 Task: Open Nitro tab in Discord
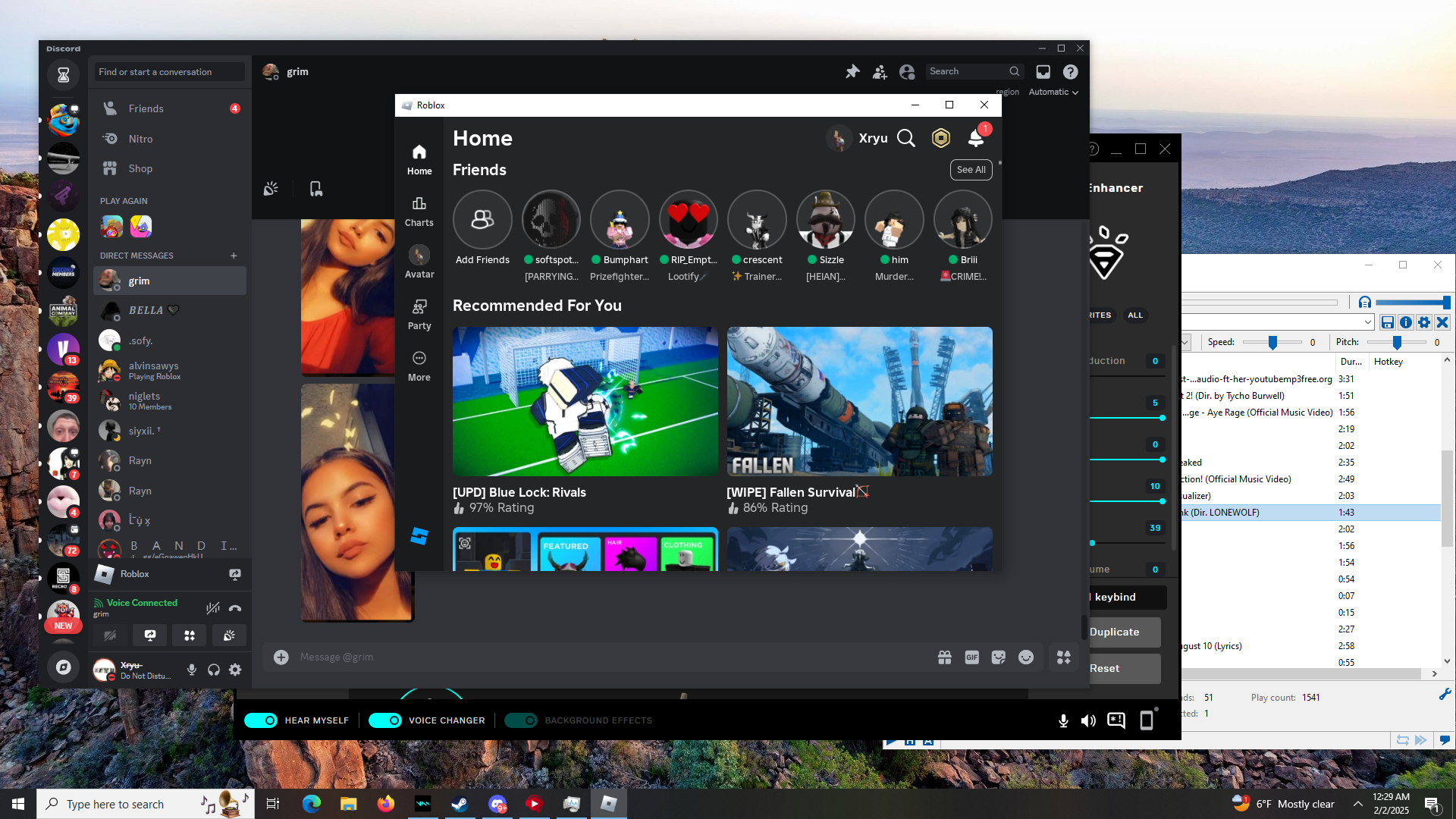pyautogui.click(x=140, y=139)
